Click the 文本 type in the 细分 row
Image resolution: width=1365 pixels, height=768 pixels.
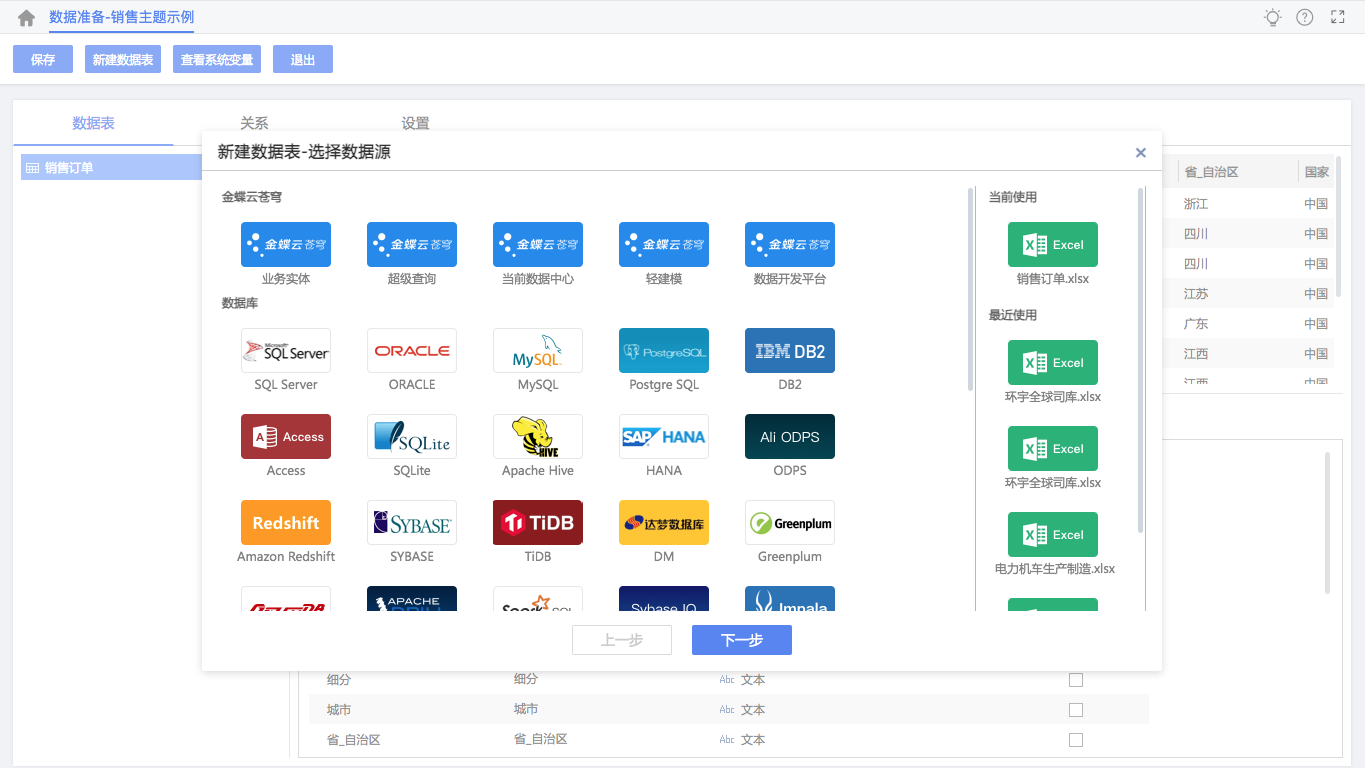pyautogui.click(x=753, y=680)
